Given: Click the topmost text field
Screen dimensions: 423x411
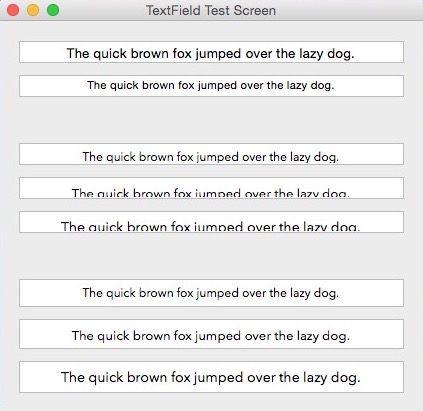Looking at the screenshot, I should (x=211, y=52).
